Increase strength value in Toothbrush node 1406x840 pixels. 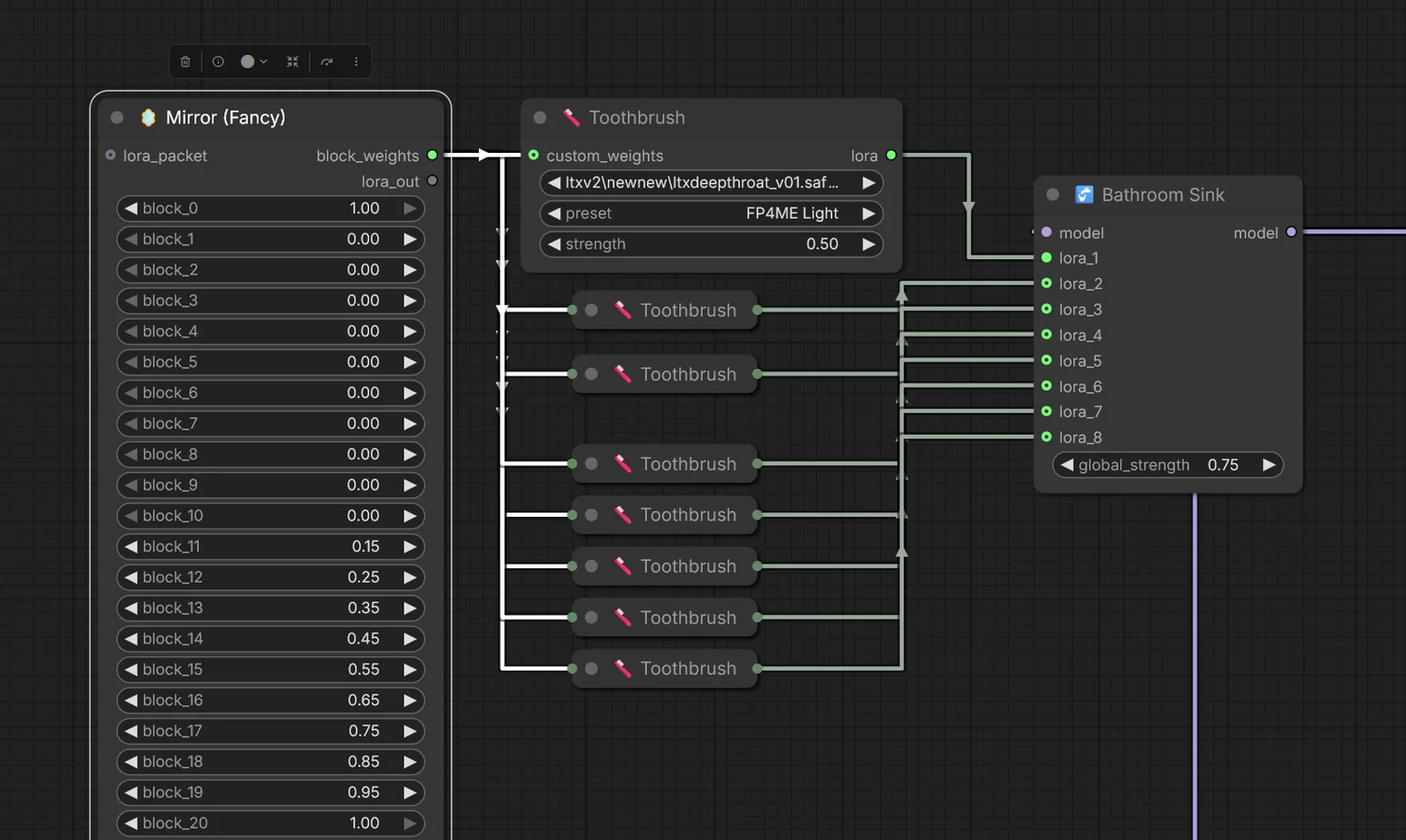point(868,244)
